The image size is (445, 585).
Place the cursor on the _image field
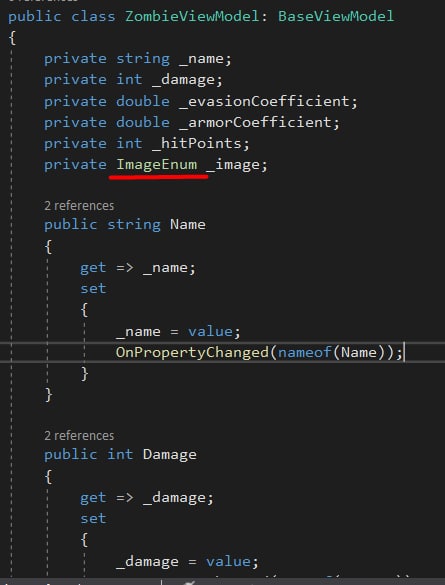tap(233, 165)
